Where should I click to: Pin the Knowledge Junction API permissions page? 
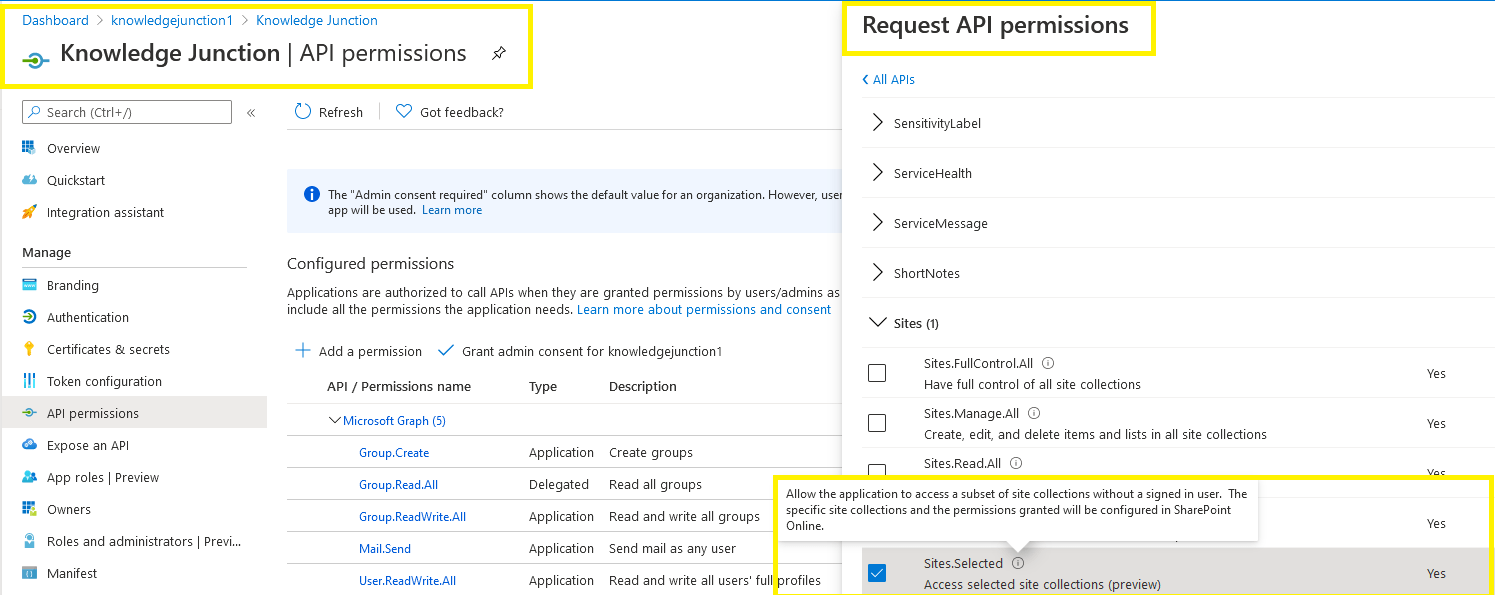(498, 53)
